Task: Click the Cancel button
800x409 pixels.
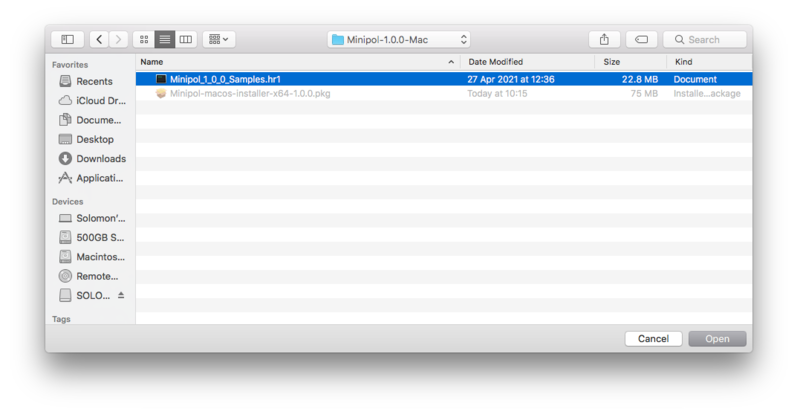Action: (653, 339)
